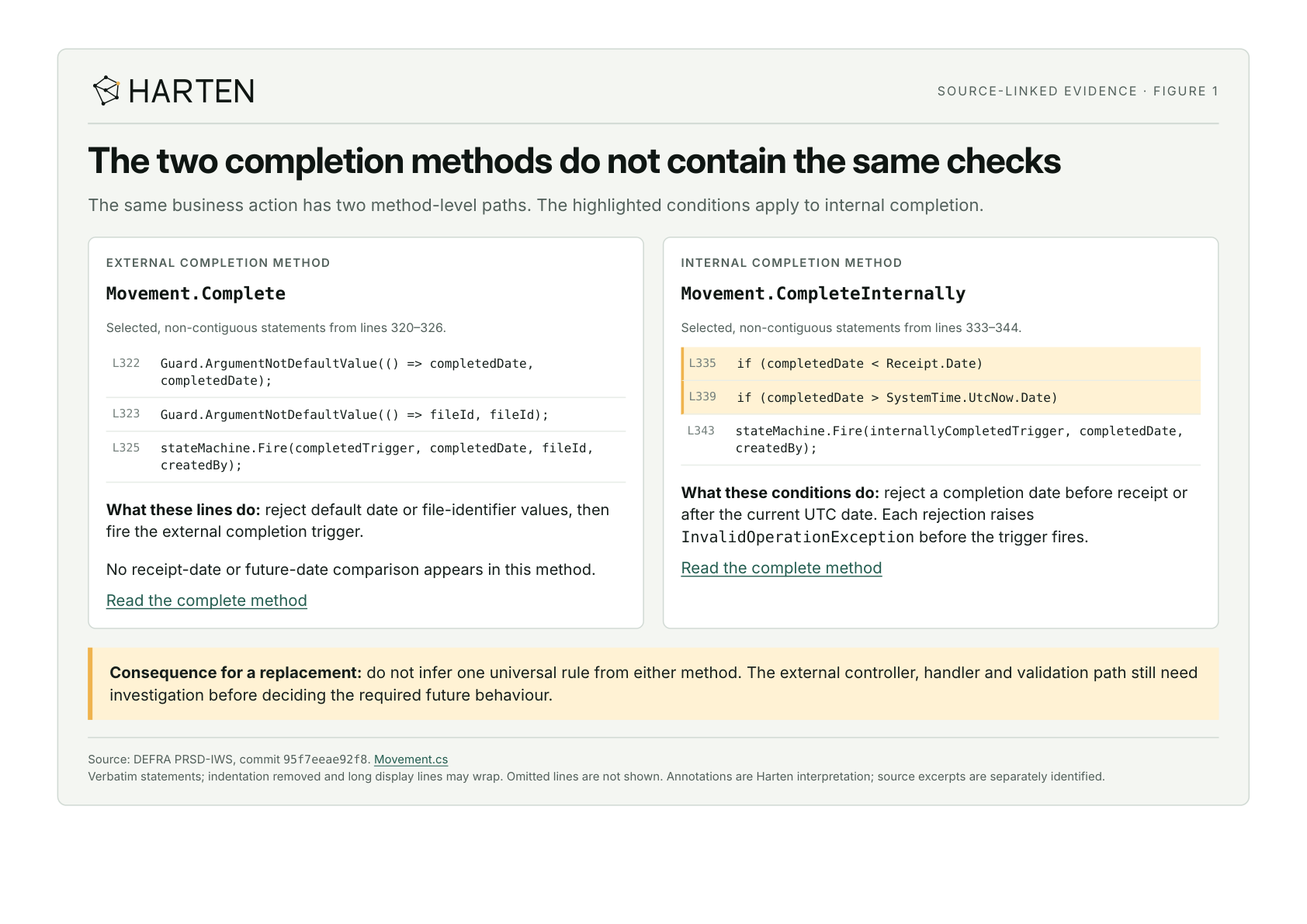The image size is (1307, 924).
Task: Click the Guard statement for fileId
Action: pyautogui.click(x=354, y=415)
